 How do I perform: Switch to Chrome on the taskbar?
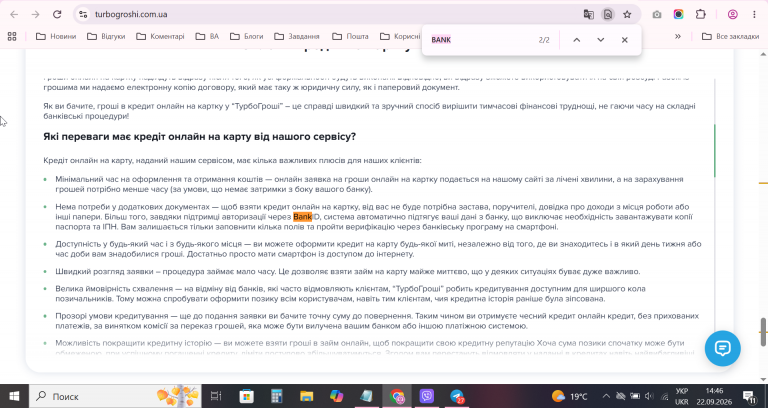tap(397, 396)
